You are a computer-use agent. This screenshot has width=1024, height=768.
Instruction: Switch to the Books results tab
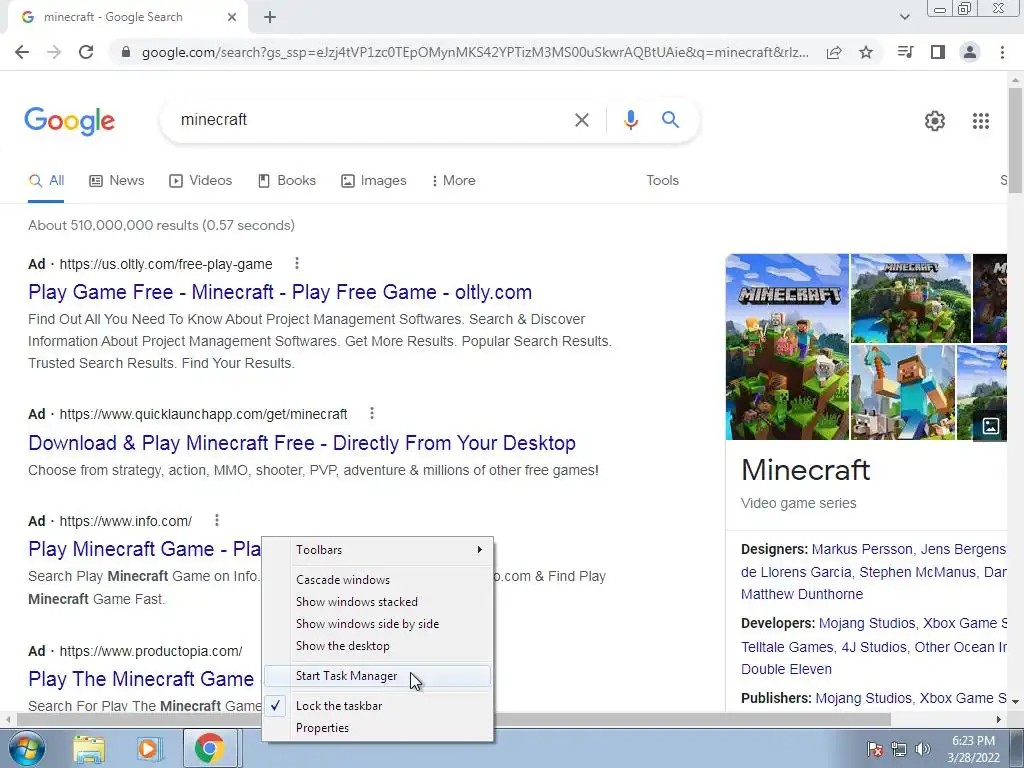(287, 181)
